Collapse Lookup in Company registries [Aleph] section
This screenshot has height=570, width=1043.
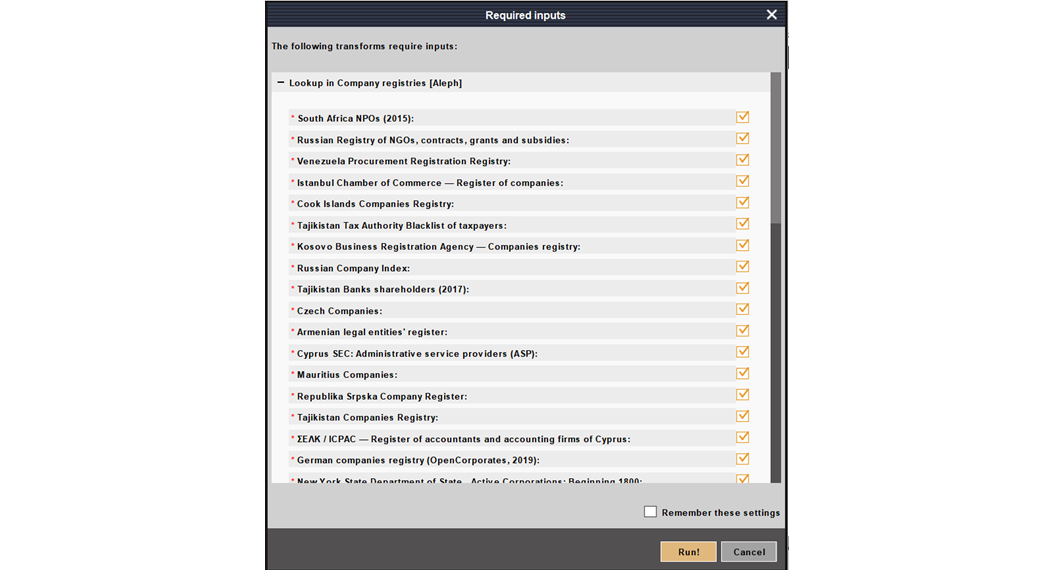pos(281,82)
